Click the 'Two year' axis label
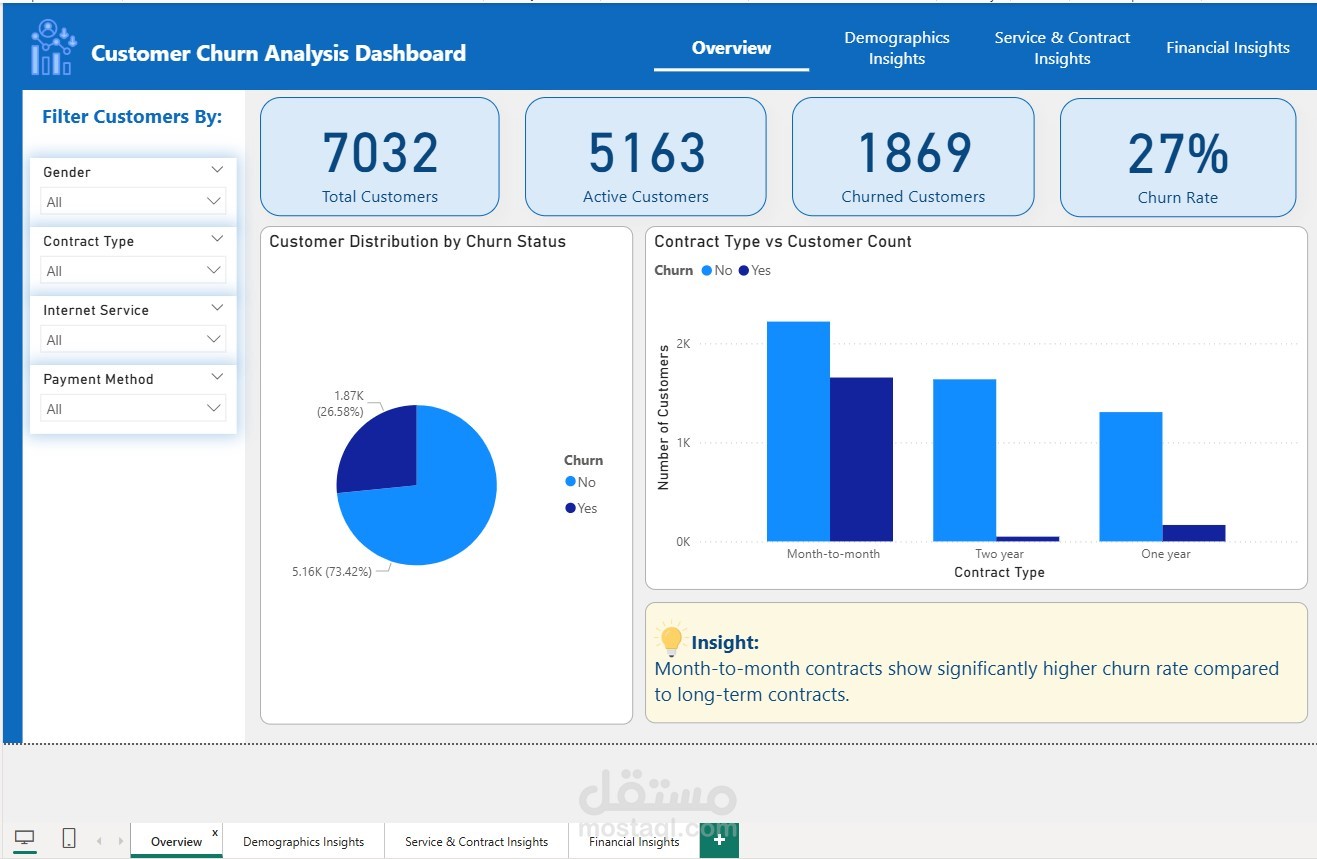This screenshot has height=859, width=1317. pos(999,553)
